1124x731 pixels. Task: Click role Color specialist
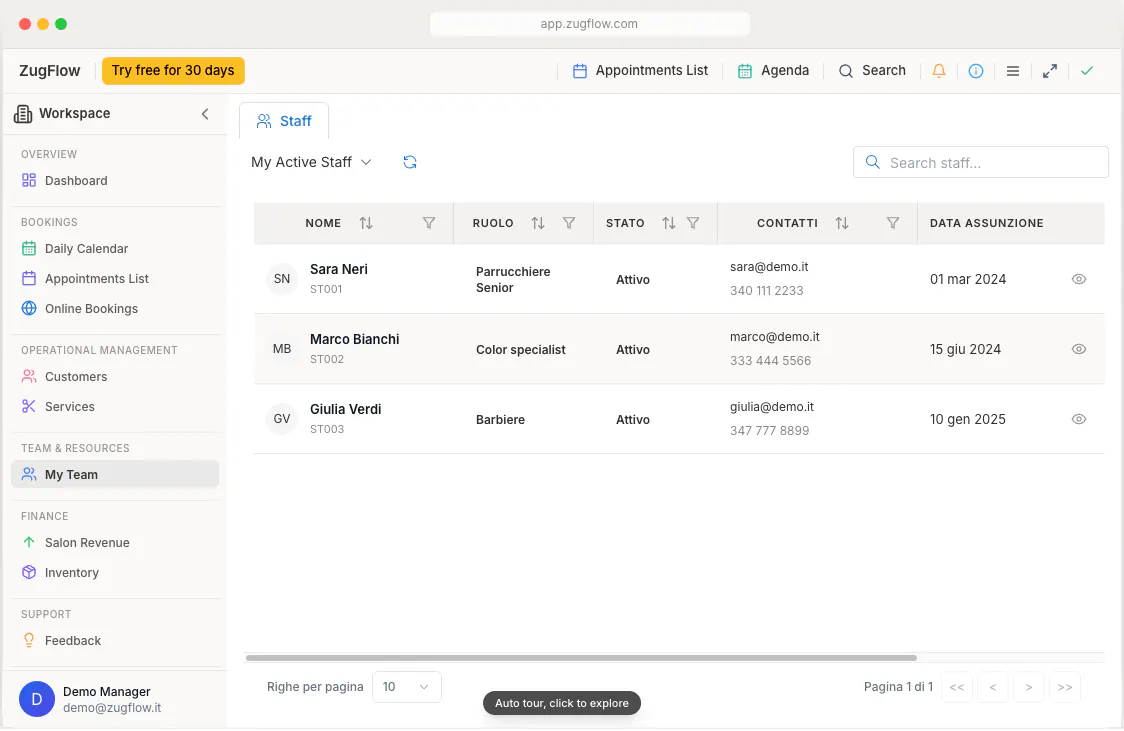[x=520, y=350]
